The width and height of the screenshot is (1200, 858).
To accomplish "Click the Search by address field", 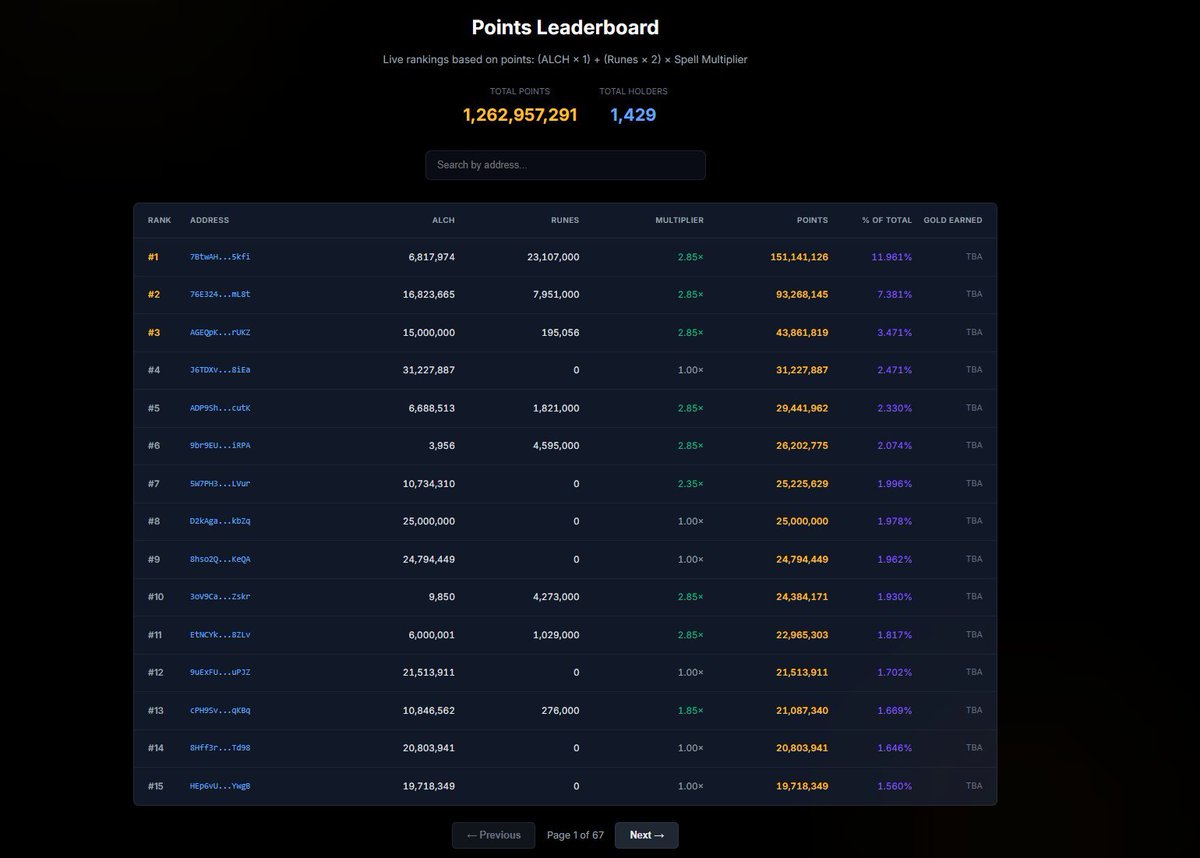I will (x=565, y=165).
